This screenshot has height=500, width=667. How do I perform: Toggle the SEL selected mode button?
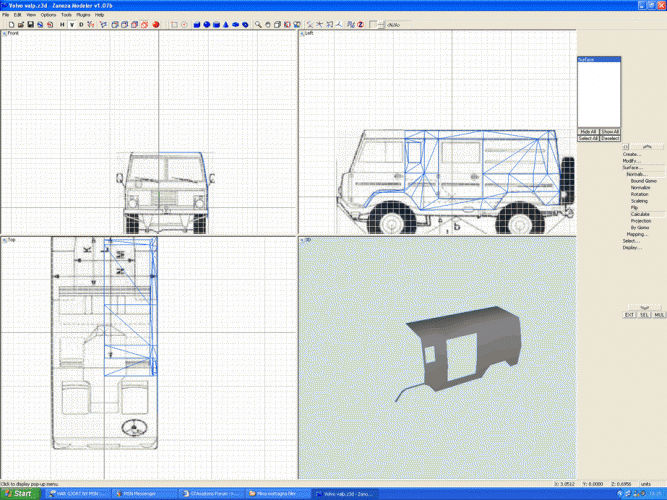pos(645,314)
